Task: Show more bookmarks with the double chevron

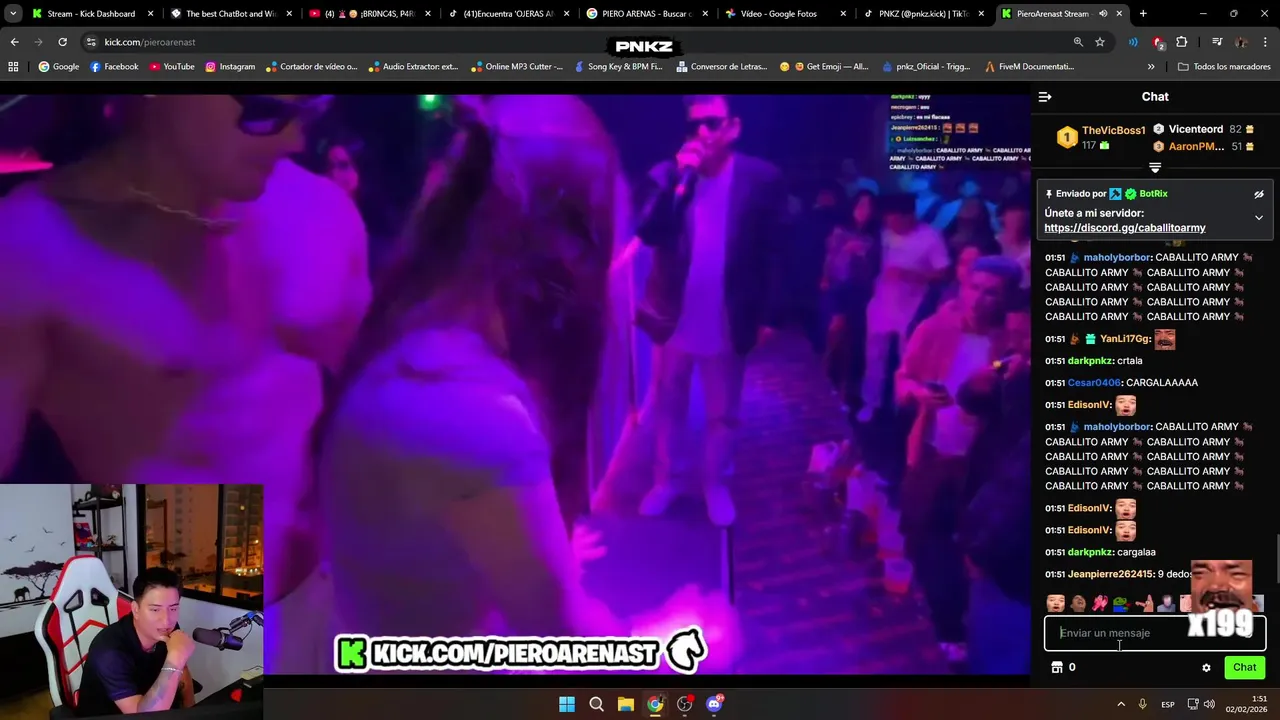Action: point(1151,66)
